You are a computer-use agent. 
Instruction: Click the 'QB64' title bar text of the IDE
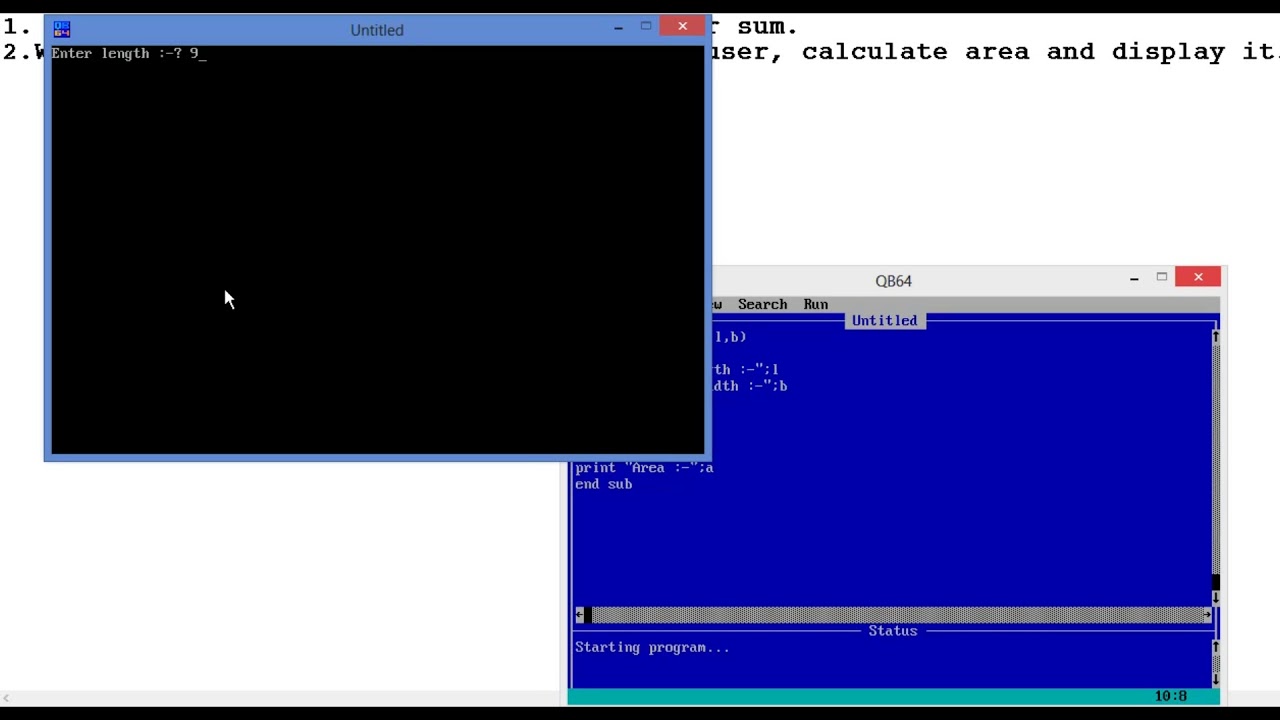pos(893,281)
